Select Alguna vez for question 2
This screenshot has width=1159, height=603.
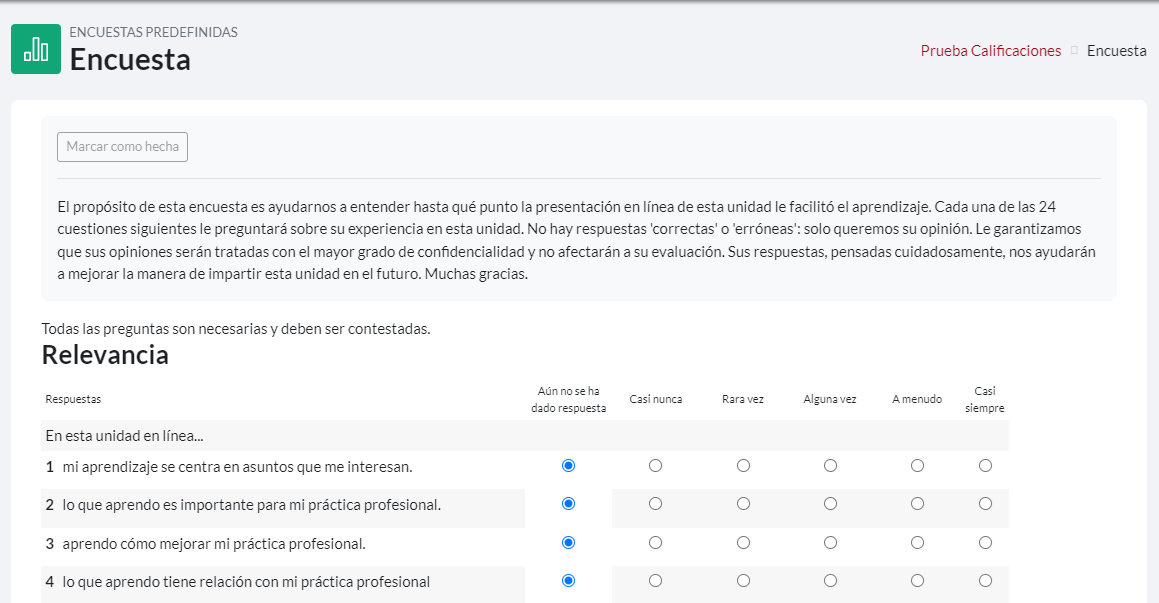coord(830,504)
